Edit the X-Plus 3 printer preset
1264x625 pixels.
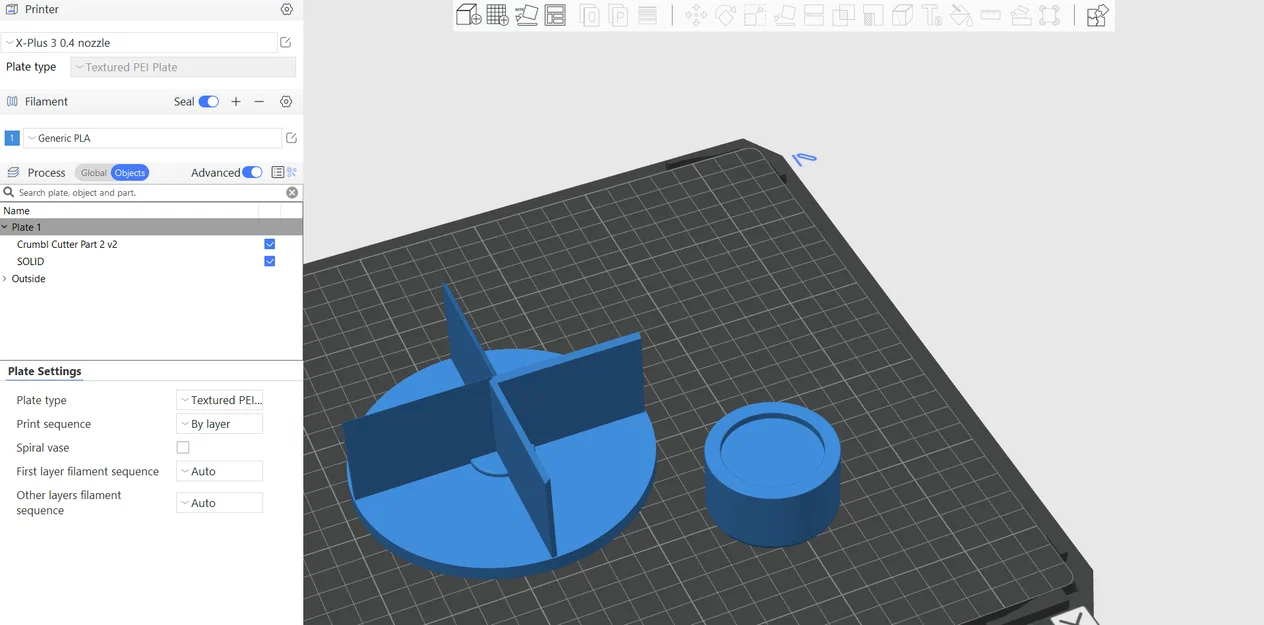[x=286, y=42]
